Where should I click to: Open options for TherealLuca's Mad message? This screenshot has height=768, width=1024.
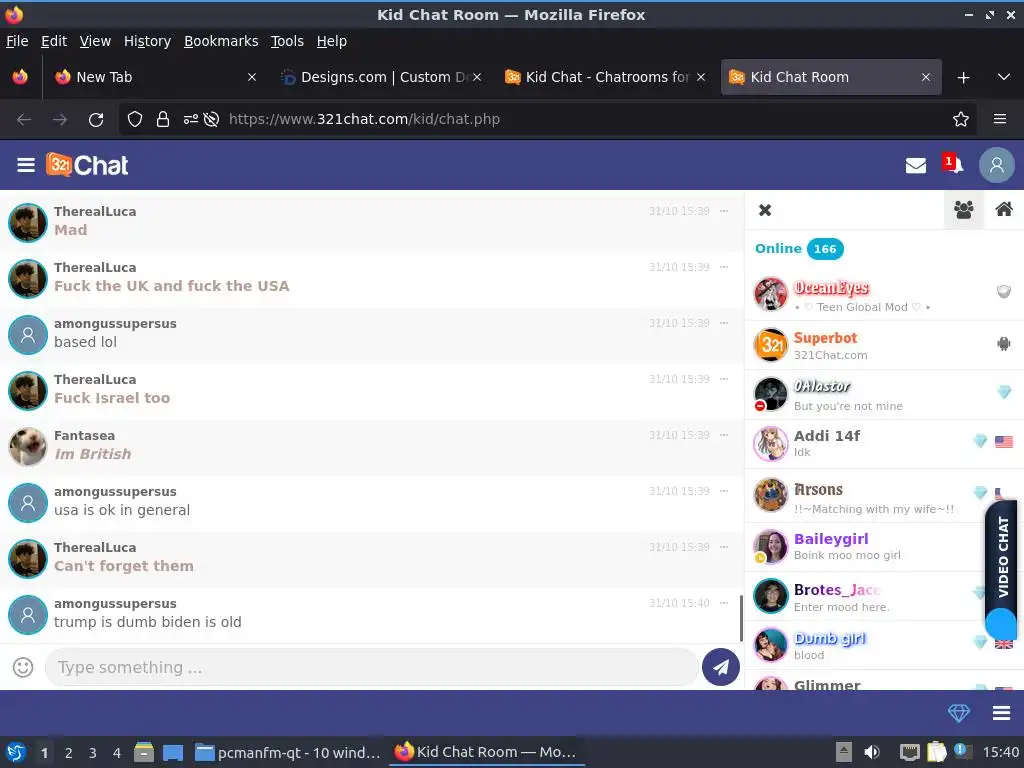coord(724,211)
